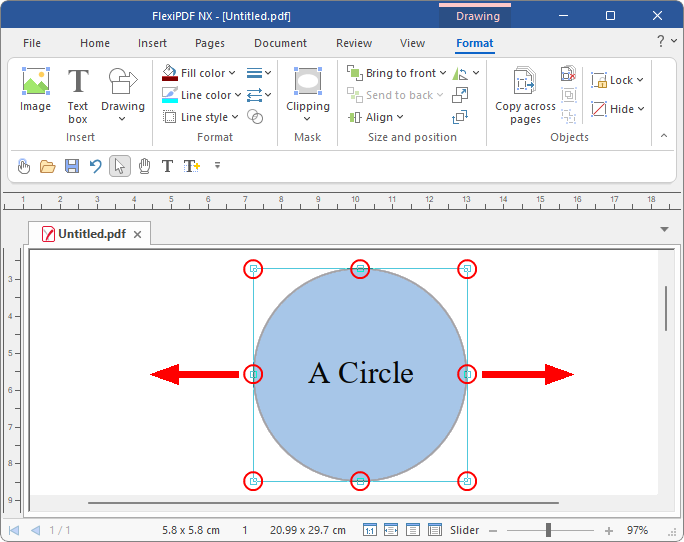Toggle the fit width view button

tap(391, 530)
